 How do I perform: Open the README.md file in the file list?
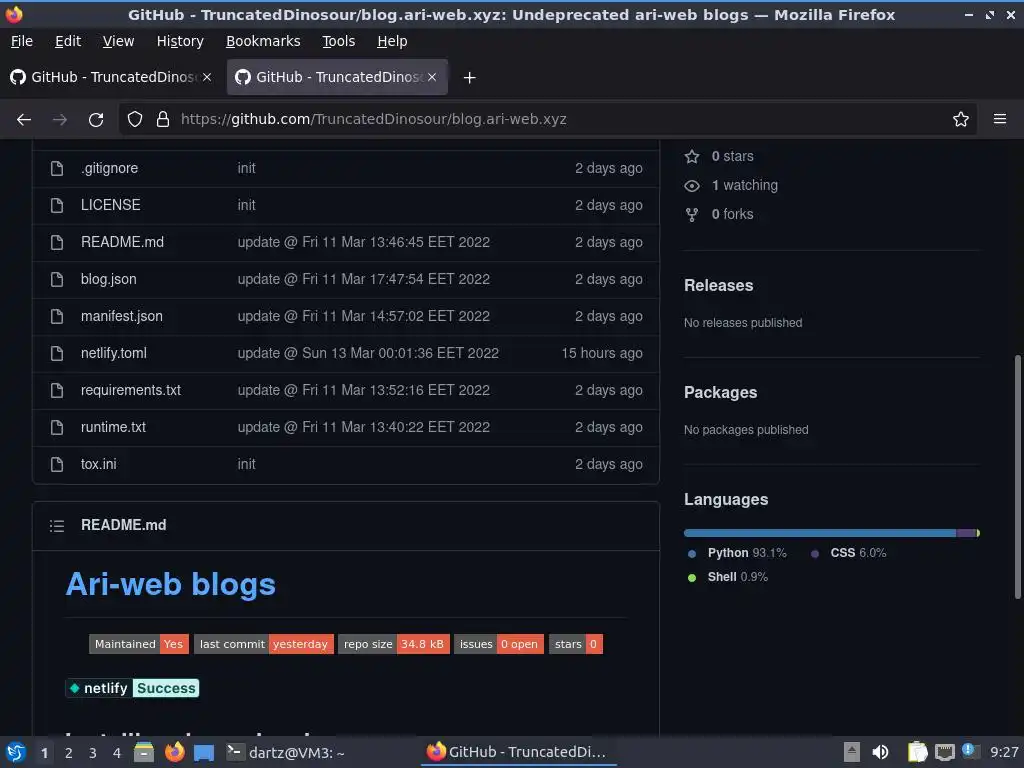tap(122, 242)
